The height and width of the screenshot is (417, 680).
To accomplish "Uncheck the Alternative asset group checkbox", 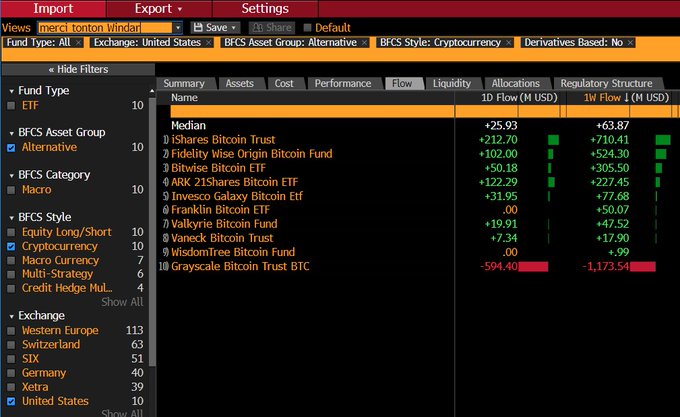I will pos(11,148).
